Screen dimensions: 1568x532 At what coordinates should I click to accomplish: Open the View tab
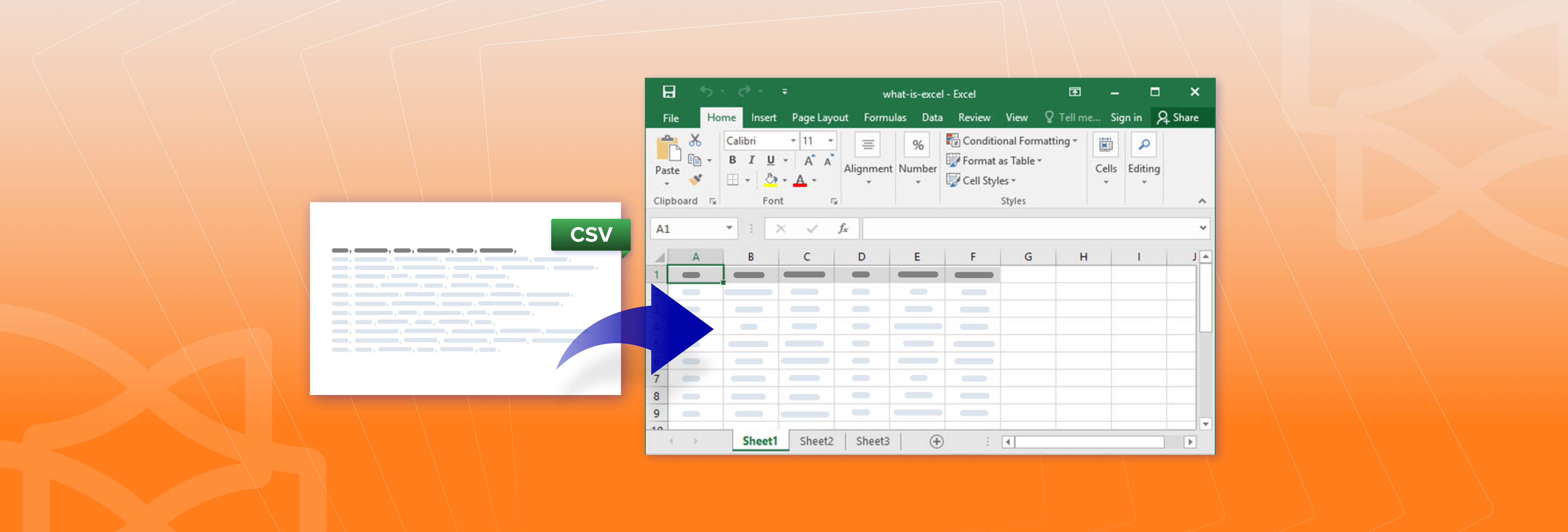1016,118
